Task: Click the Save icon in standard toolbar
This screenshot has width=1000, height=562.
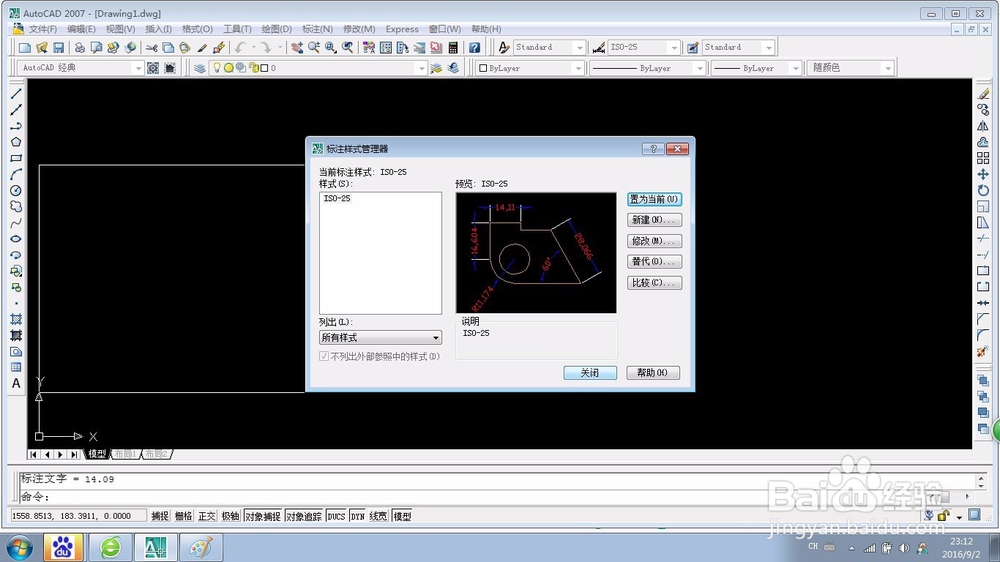Action: pos(58,47)
